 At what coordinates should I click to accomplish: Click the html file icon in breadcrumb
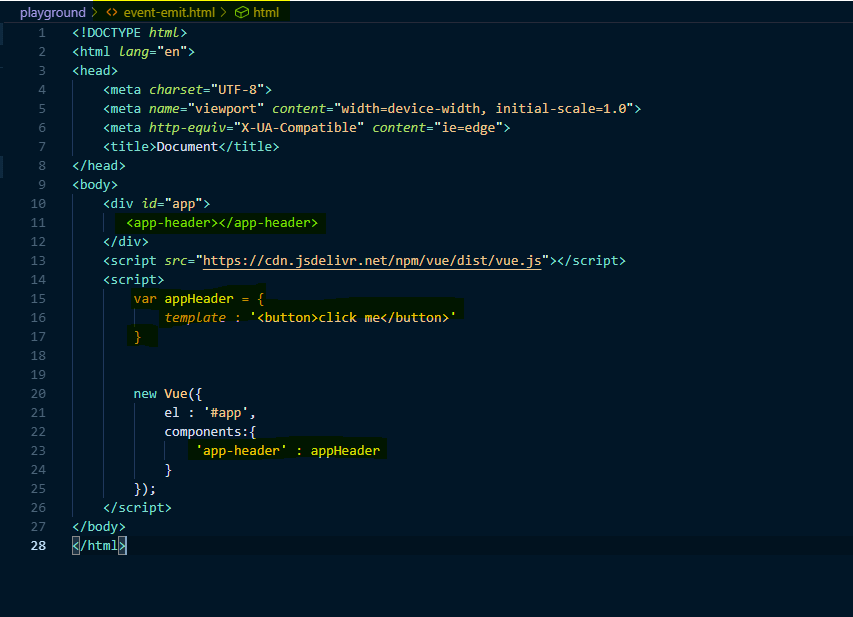coord(112,13)
